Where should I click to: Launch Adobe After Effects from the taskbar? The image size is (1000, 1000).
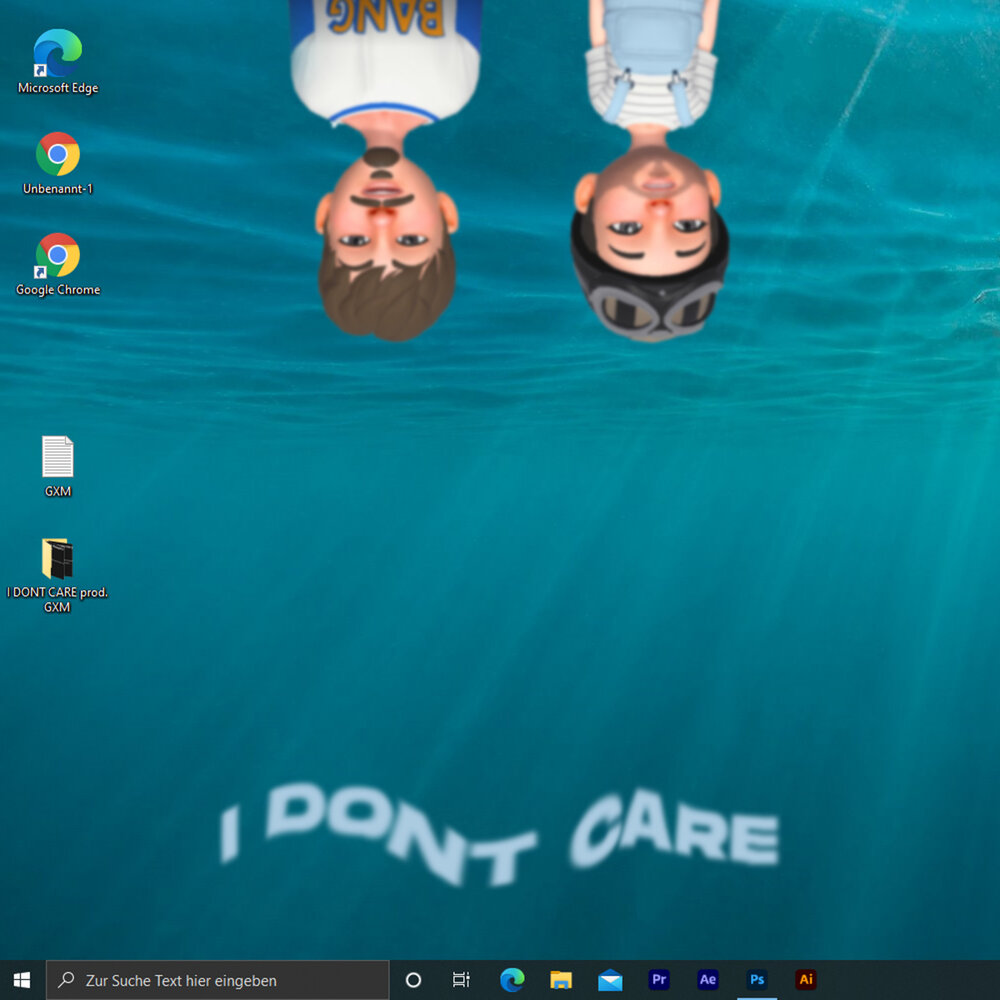coord(708,980)
